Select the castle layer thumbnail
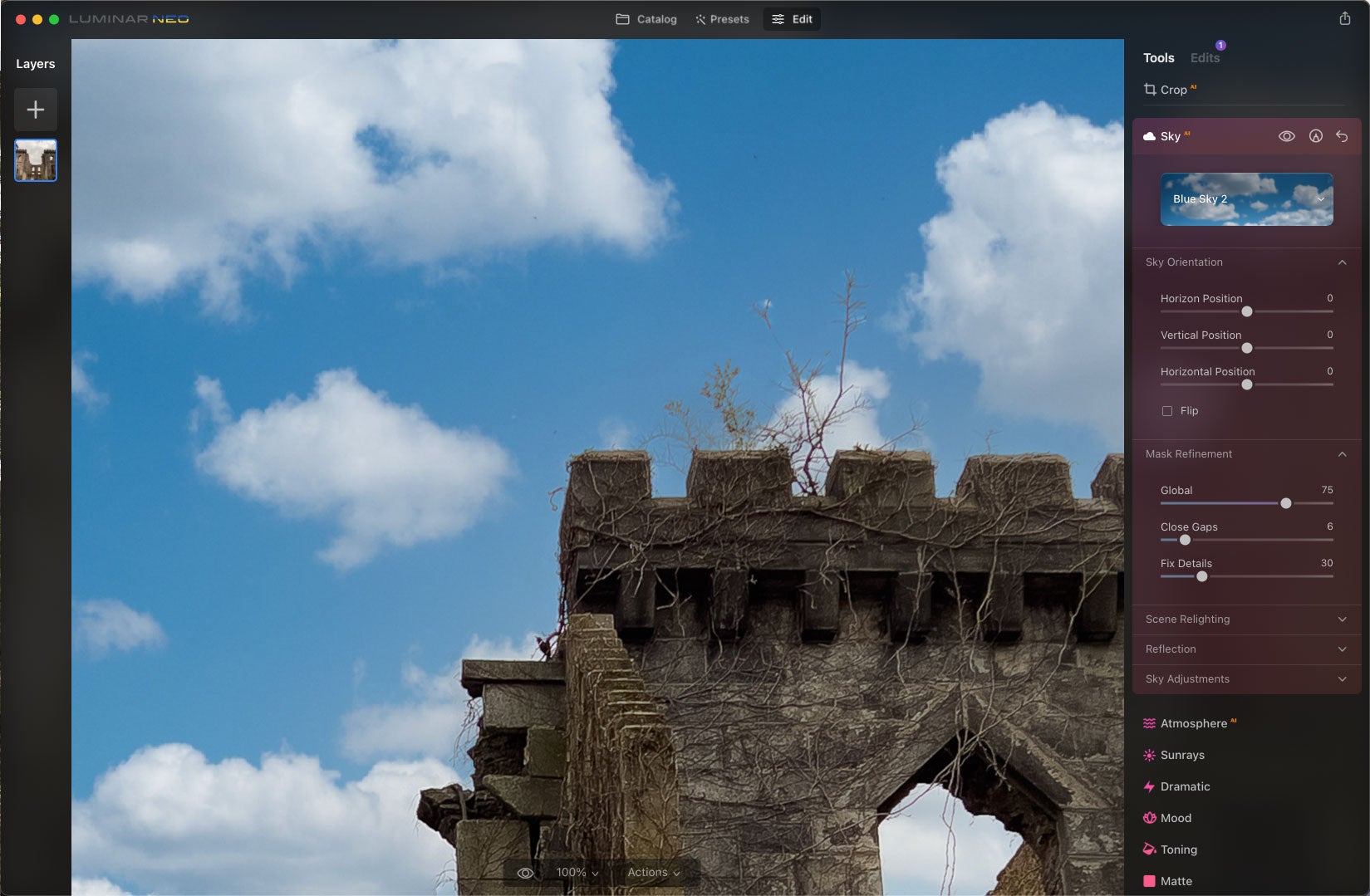 [x=36, y=160]
